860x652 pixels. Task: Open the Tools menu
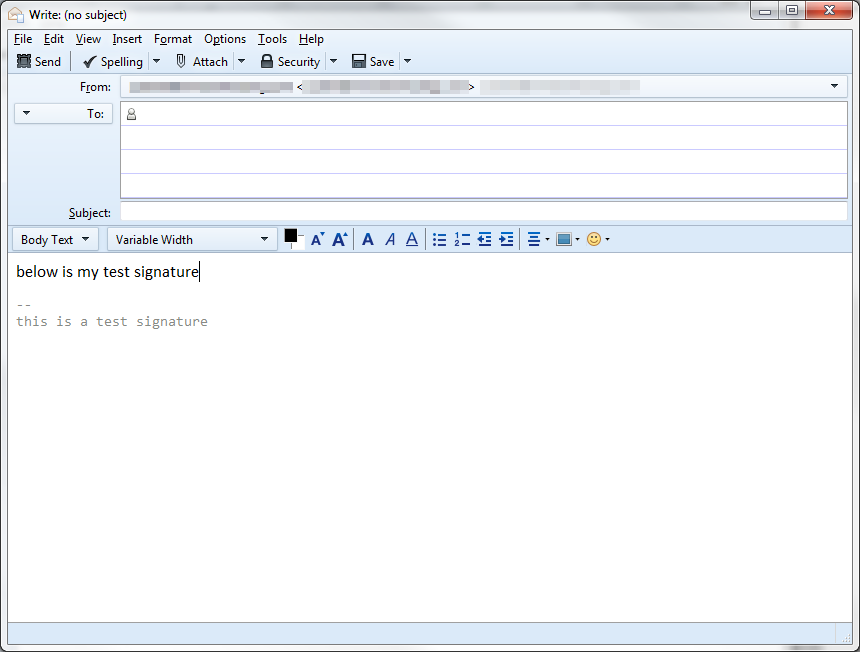[273, 39]
